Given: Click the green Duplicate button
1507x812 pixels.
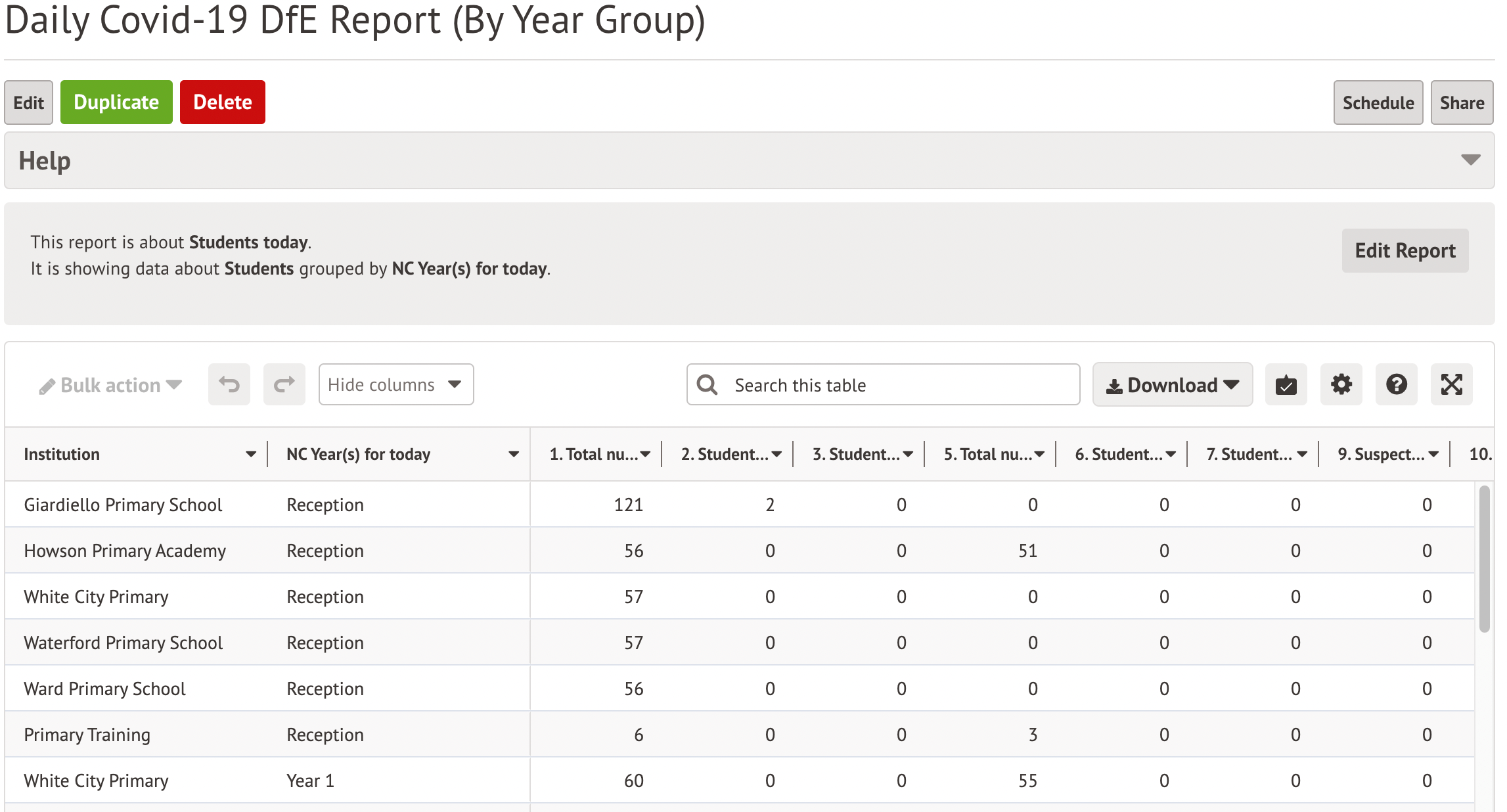Looking at the screenshot, I should click(x=116, y=102).
